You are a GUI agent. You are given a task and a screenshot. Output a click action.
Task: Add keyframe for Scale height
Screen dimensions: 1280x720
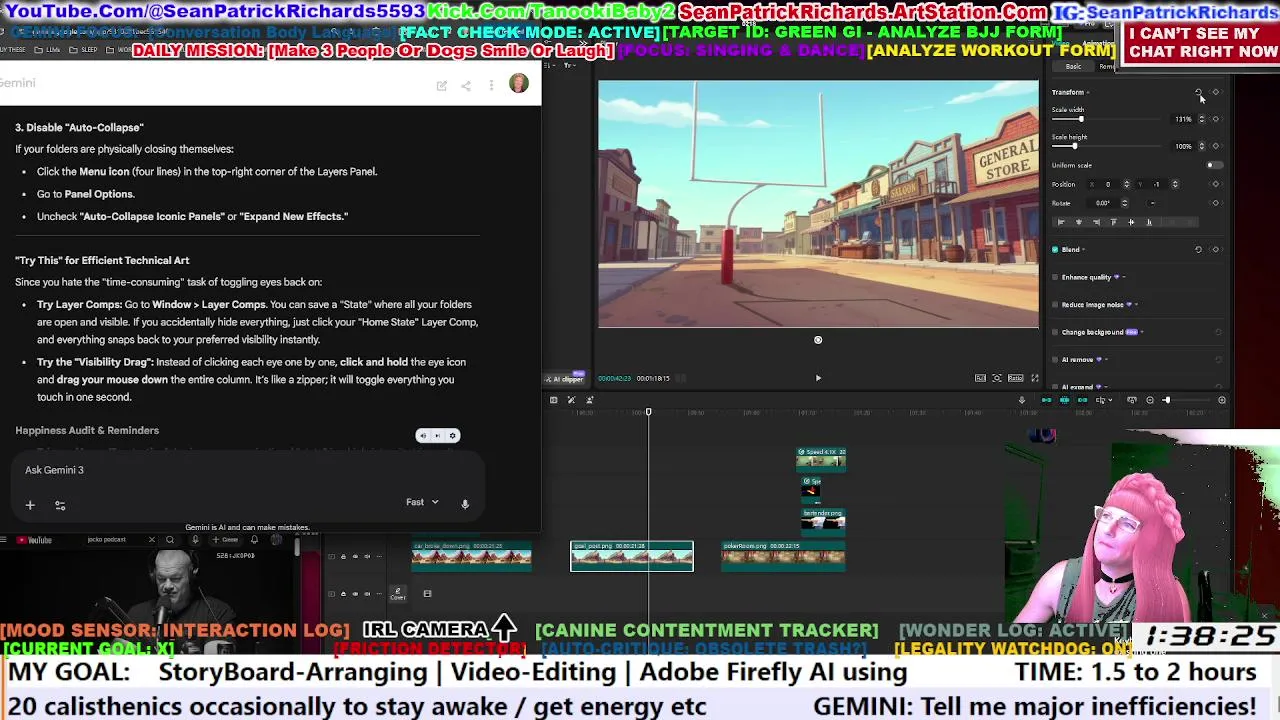(x=1216, y=146)
